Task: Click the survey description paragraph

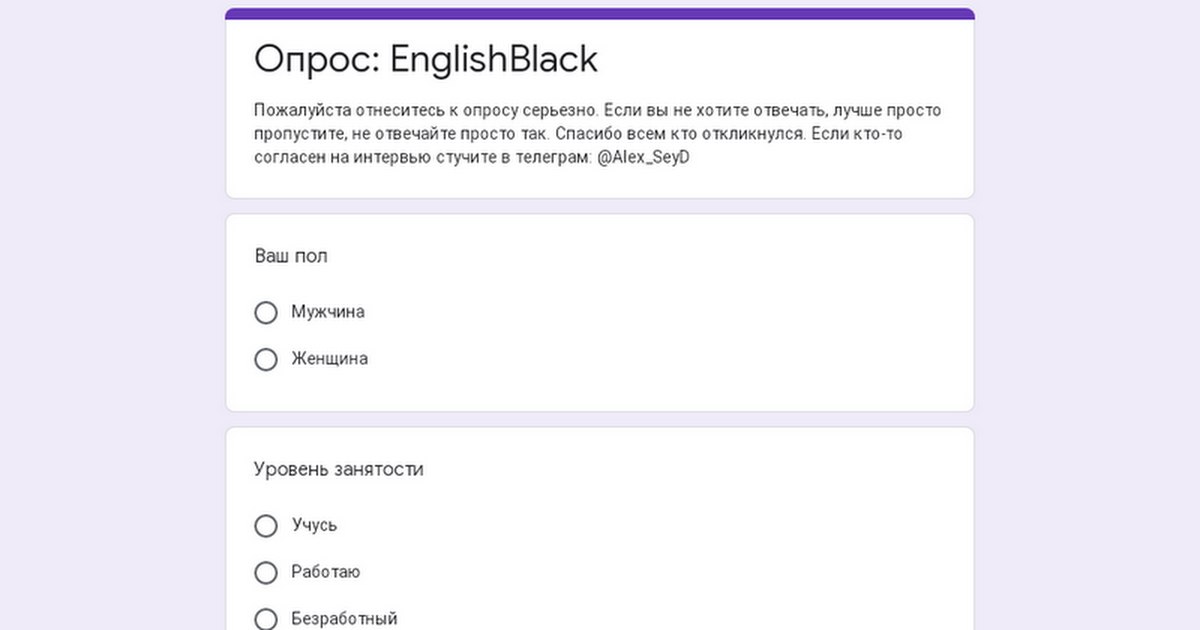Action: coord(598,134)
